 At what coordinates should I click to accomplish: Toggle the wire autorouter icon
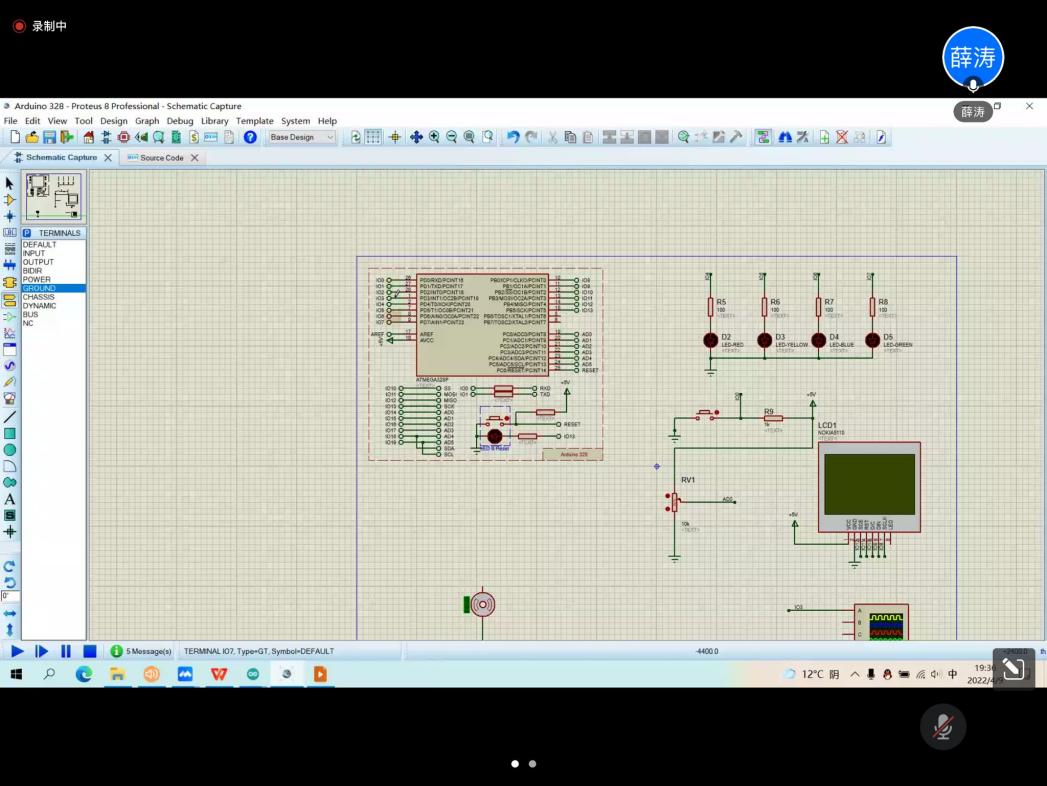pos(763,137)
